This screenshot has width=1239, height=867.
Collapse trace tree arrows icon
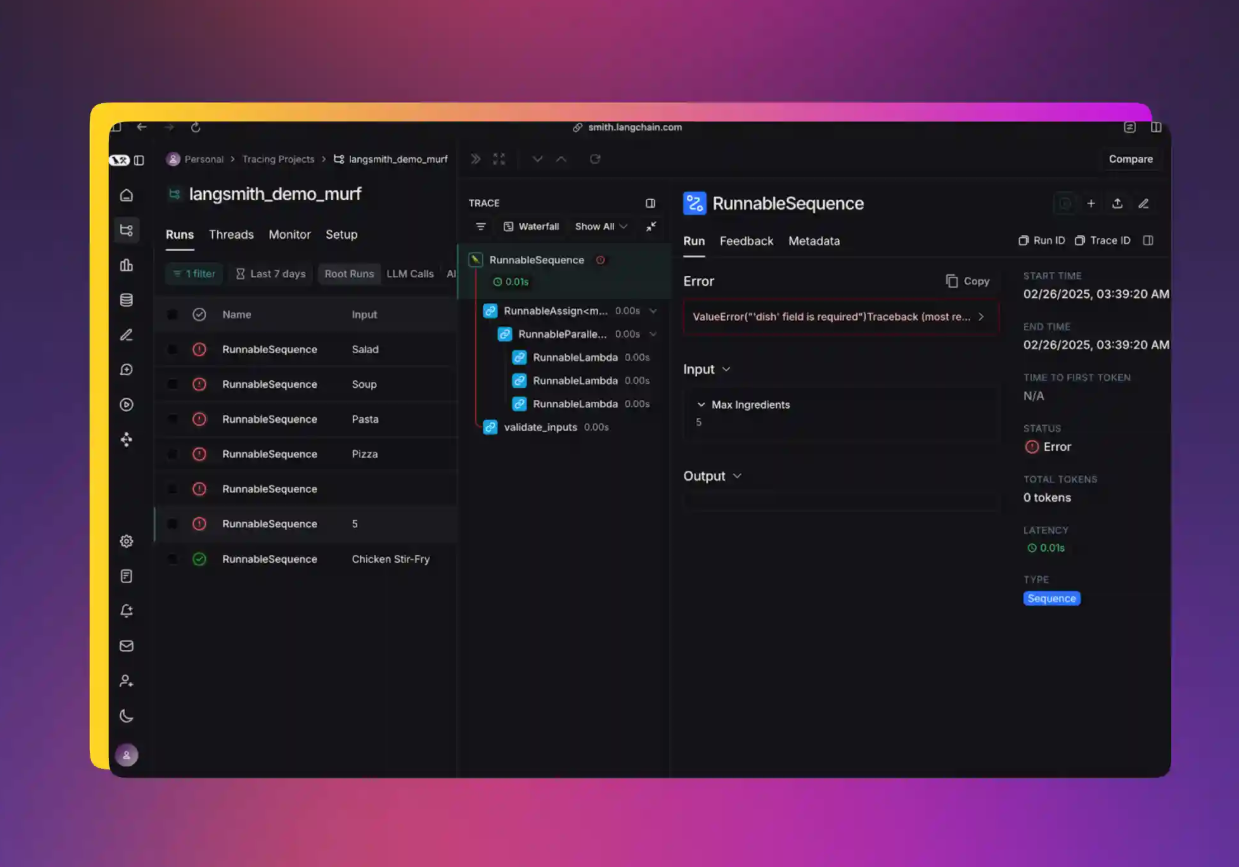[651, 227]
